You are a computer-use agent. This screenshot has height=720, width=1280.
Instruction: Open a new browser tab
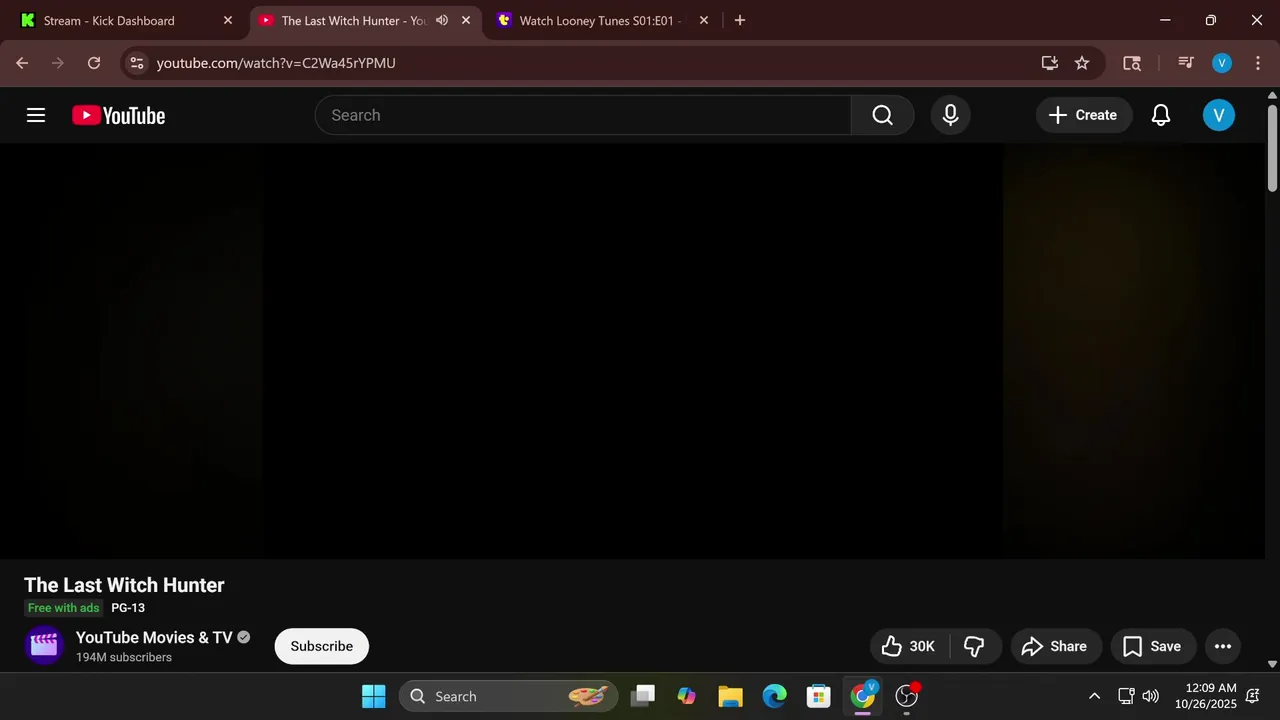point(740,20)
